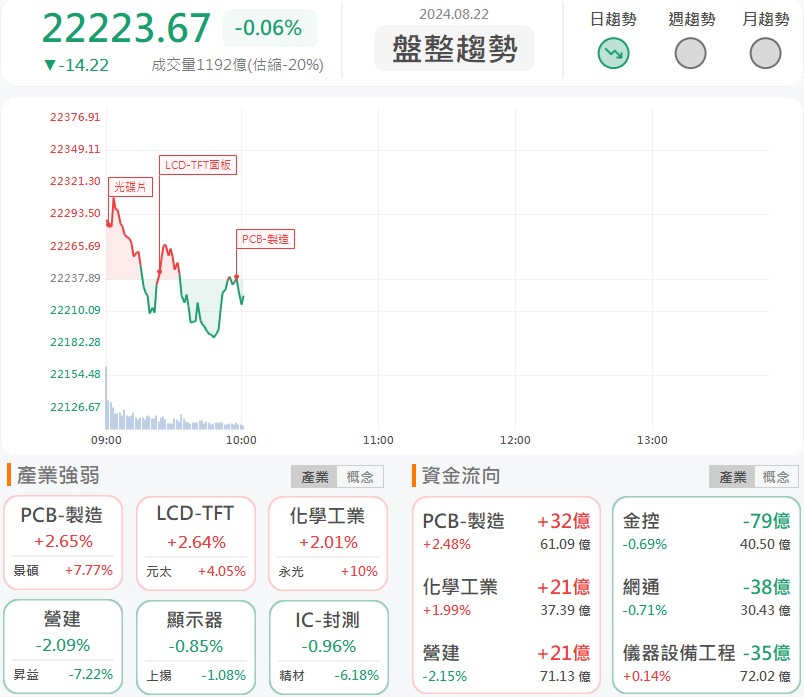Click the 光碟片 chart annotation label

pyautogui.click(x=130, y=187)
